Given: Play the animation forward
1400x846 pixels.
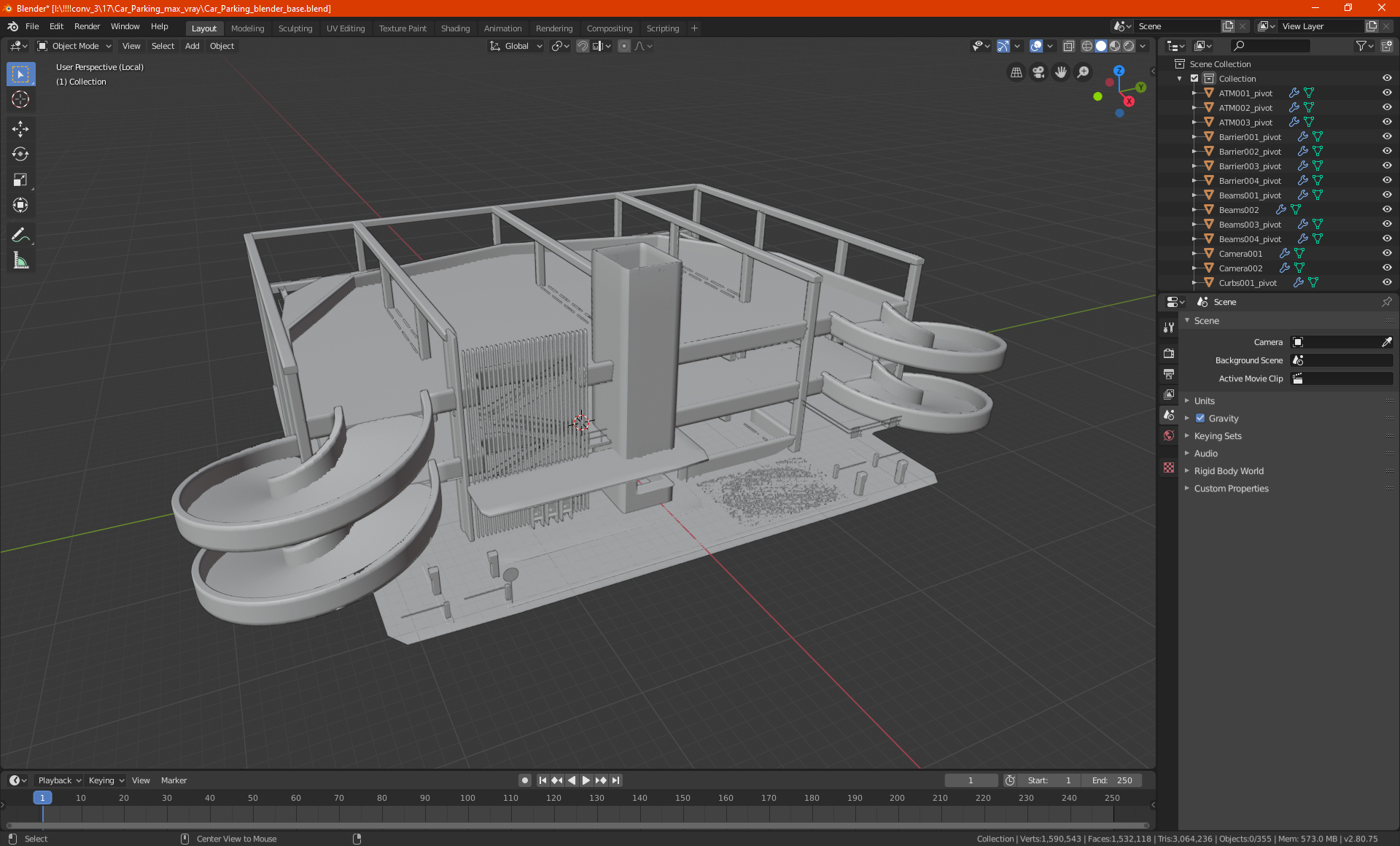Looking at the screenshot, I should [x=586, y=780].
